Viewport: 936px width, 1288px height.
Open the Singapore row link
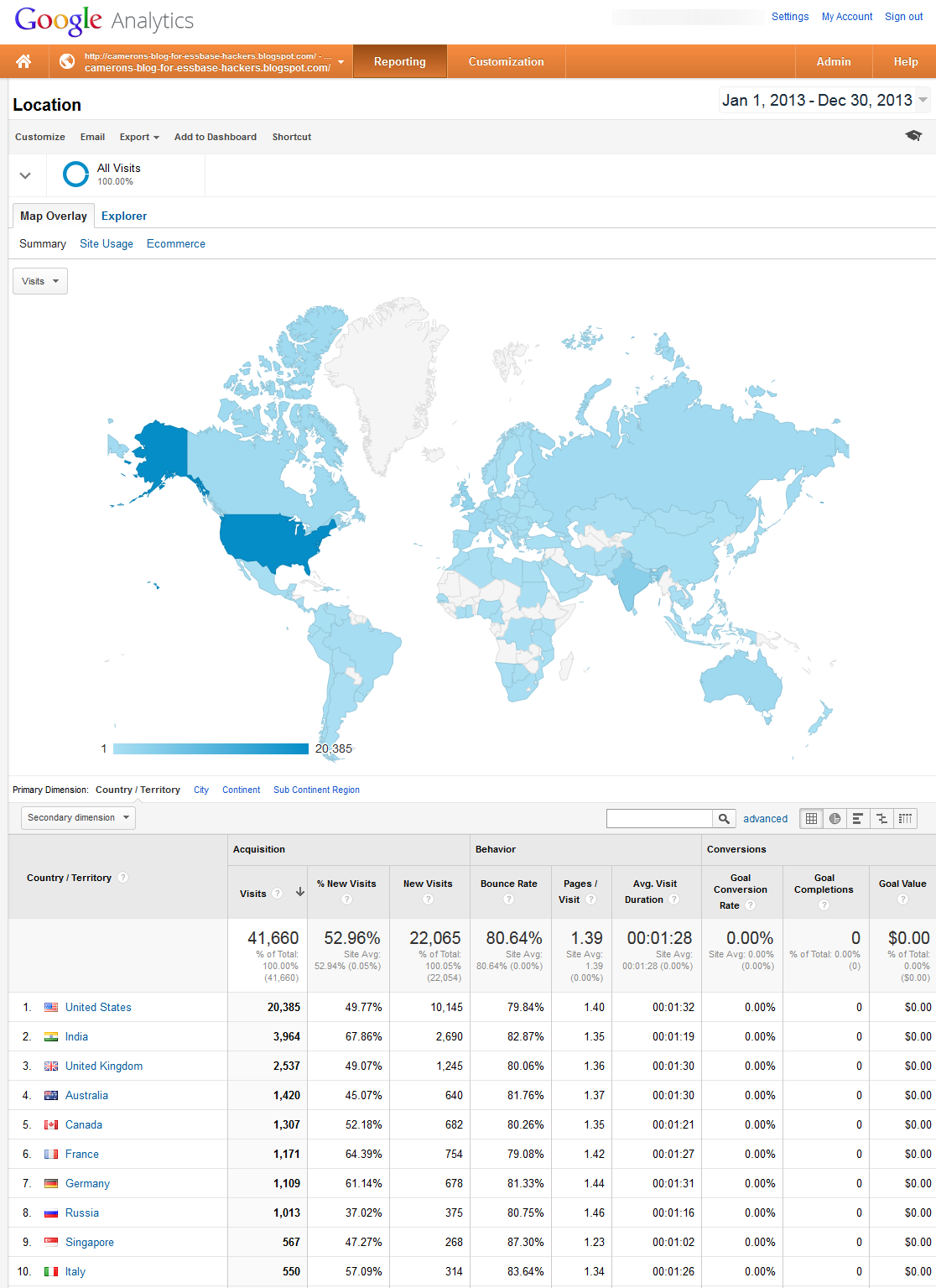90,1242
